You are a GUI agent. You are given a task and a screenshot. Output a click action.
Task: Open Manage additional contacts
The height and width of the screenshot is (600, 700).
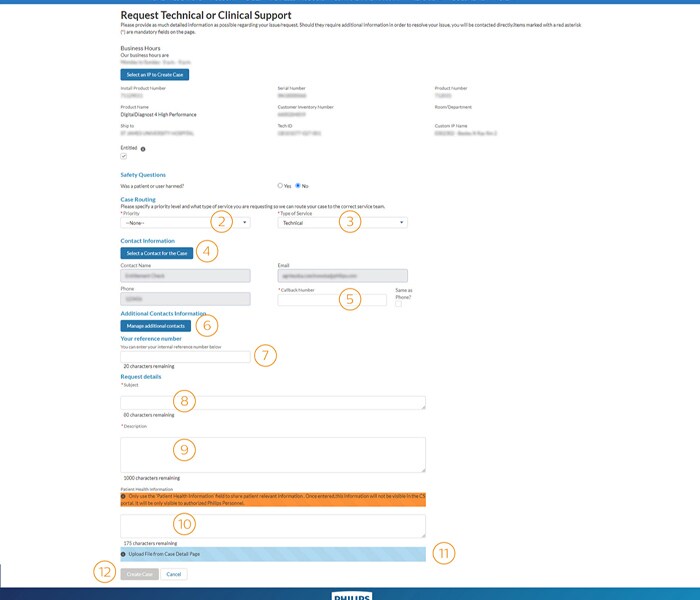click(154, 325)
